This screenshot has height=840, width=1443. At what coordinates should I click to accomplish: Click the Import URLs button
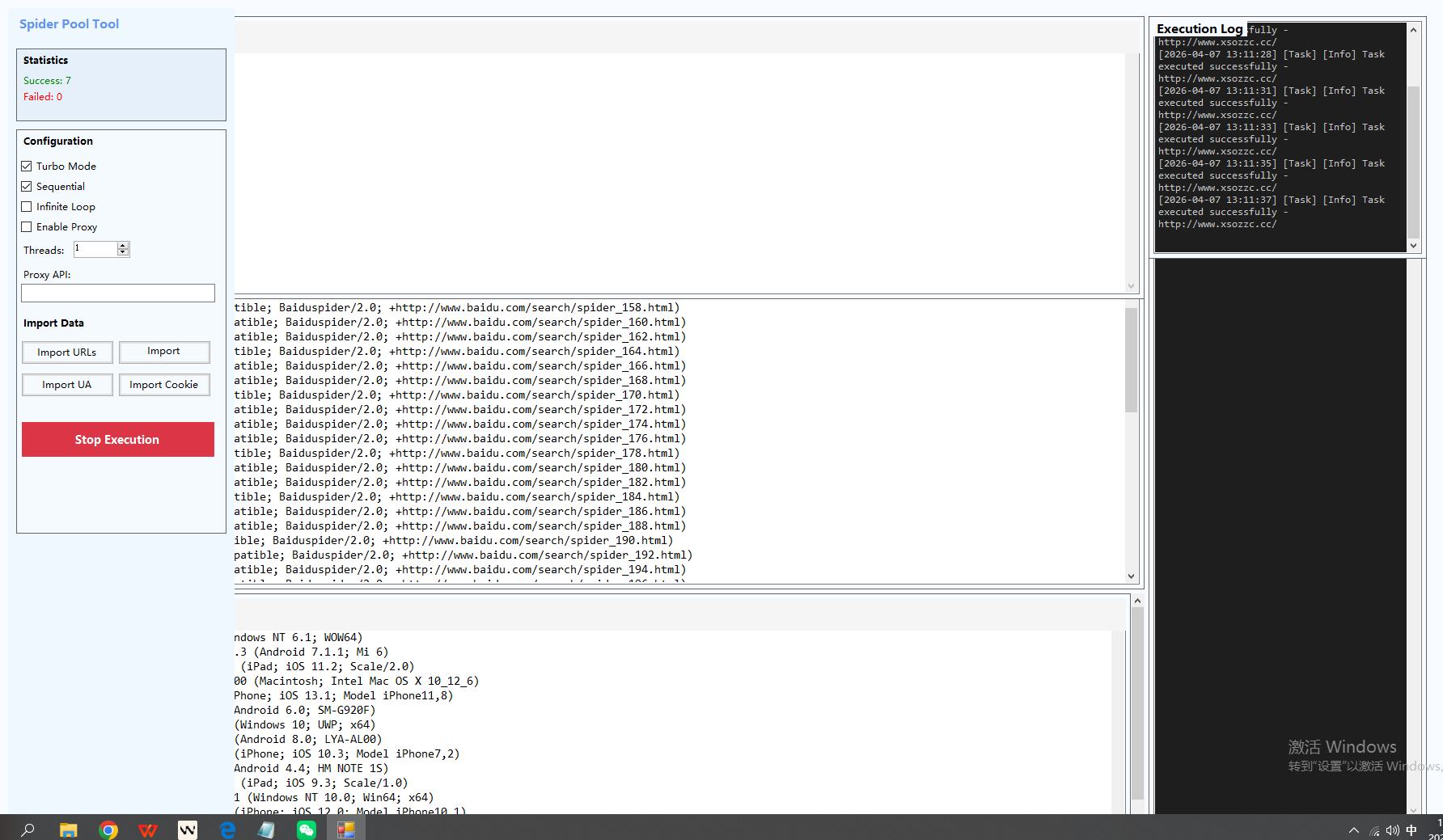coord(67,352)
